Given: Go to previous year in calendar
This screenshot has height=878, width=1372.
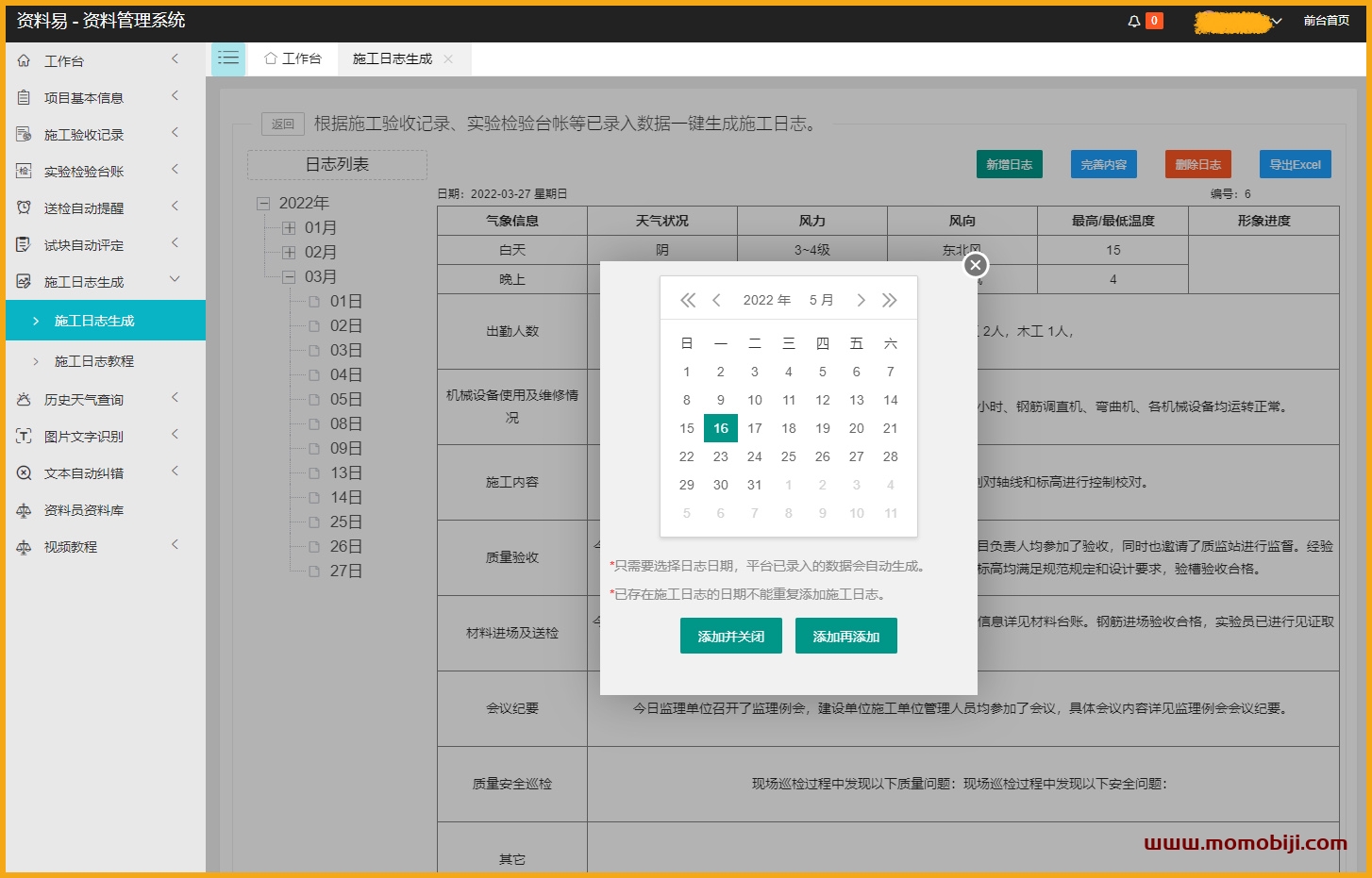Looking at the screenshot, I should tap(688, 300).
